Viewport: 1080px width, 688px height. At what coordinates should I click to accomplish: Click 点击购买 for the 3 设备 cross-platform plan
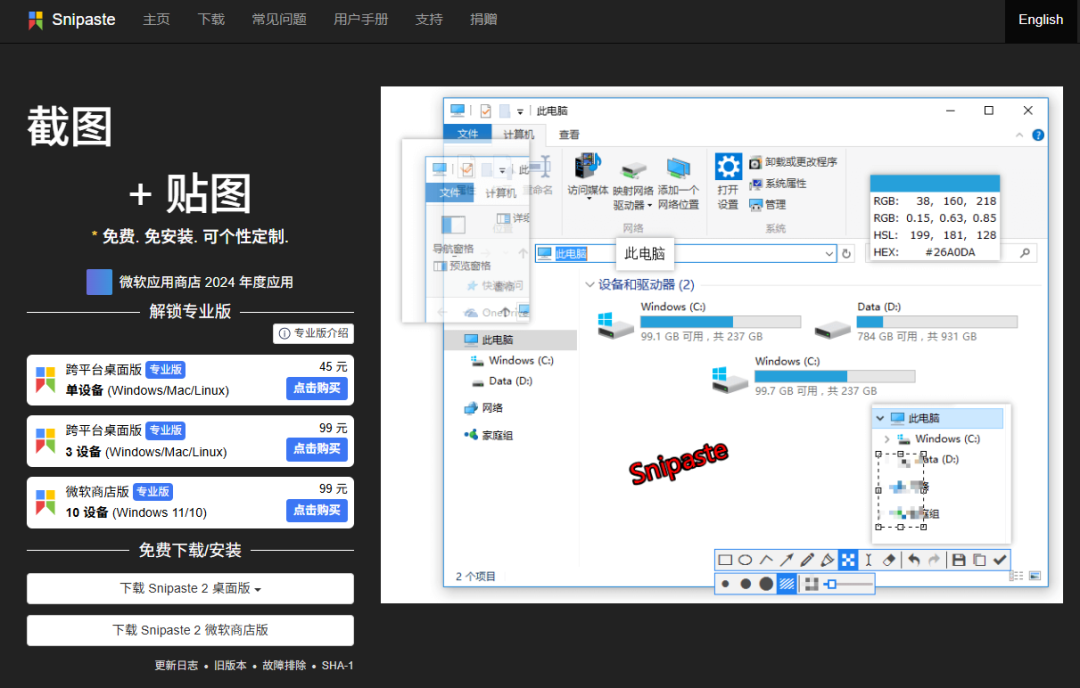point(317,449)
